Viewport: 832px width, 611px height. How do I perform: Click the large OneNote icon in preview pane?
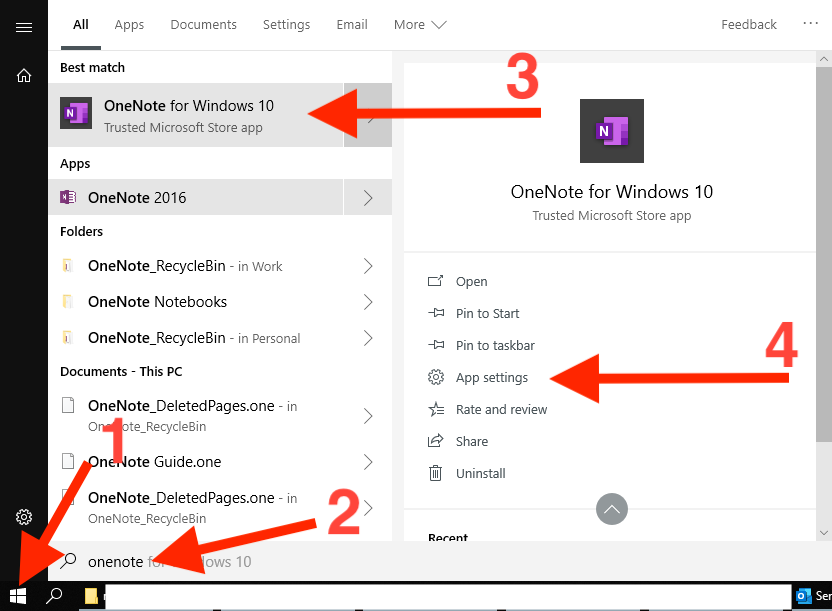(x=612, y=131)
